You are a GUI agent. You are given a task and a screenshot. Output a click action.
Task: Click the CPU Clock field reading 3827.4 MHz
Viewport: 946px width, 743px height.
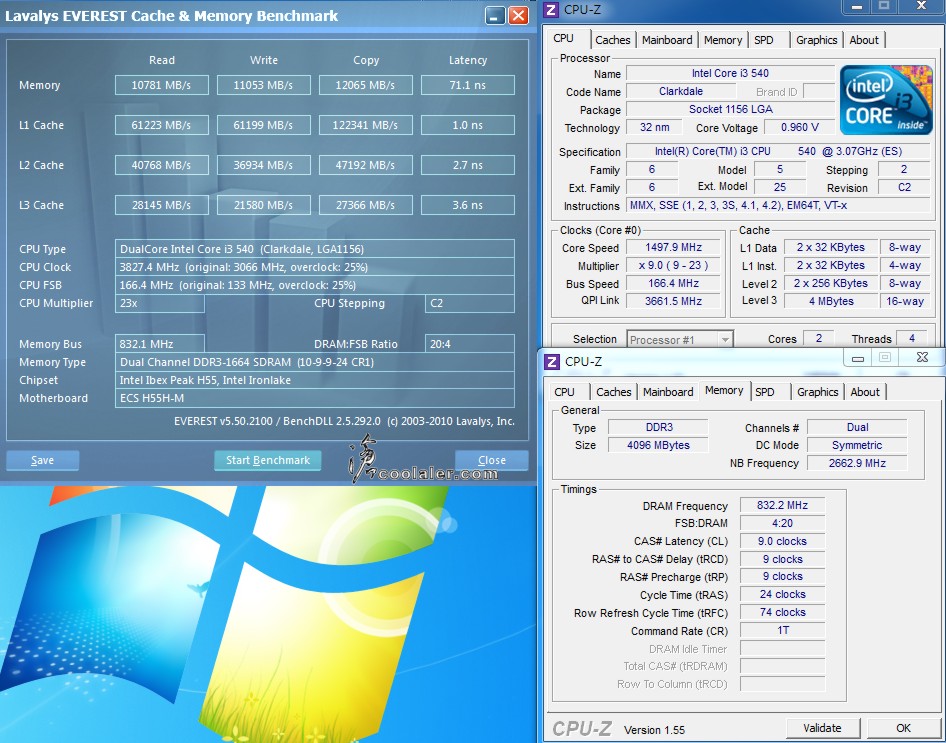[315, 267]
